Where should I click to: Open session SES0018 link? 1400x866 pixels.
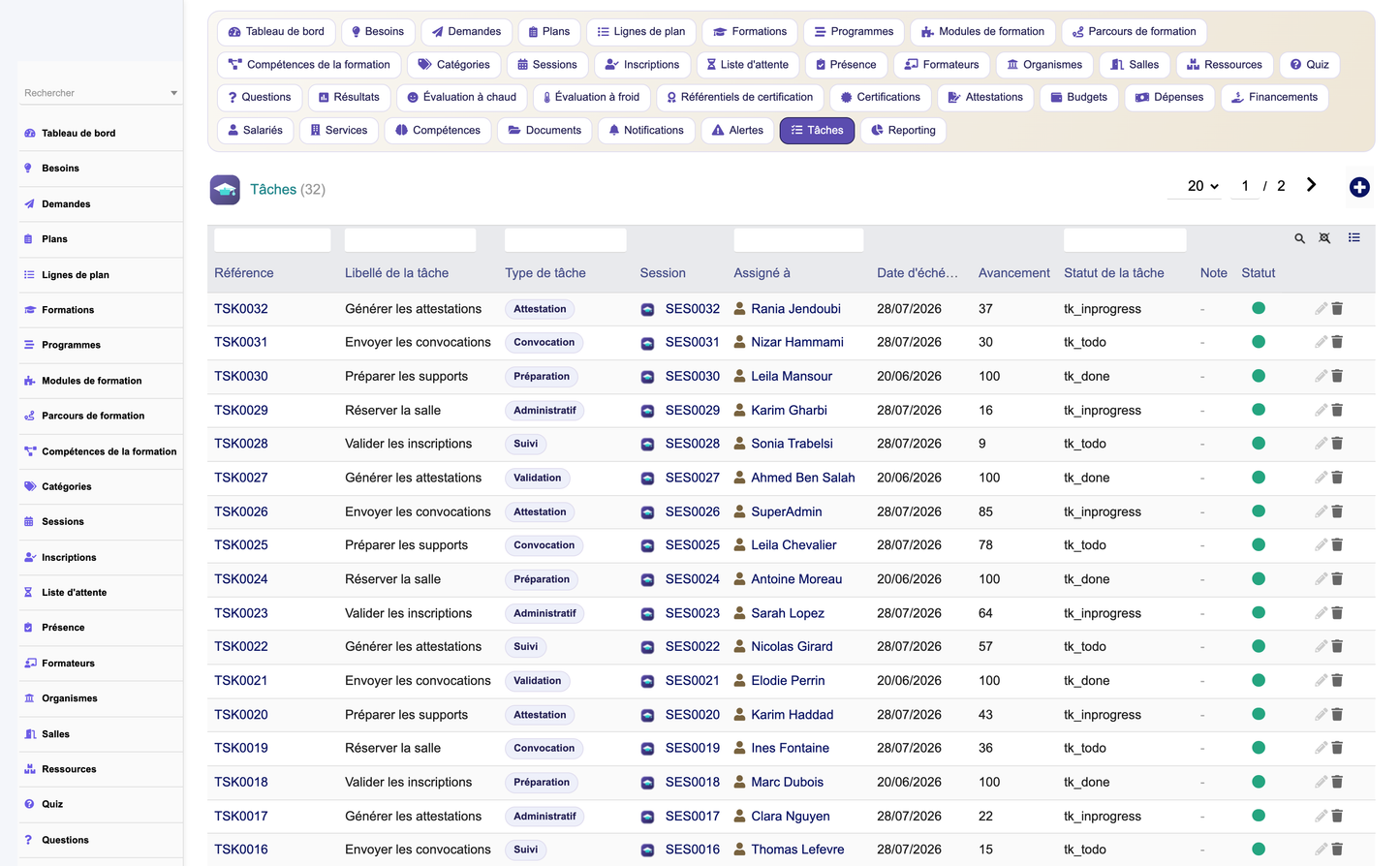point(693,782)
